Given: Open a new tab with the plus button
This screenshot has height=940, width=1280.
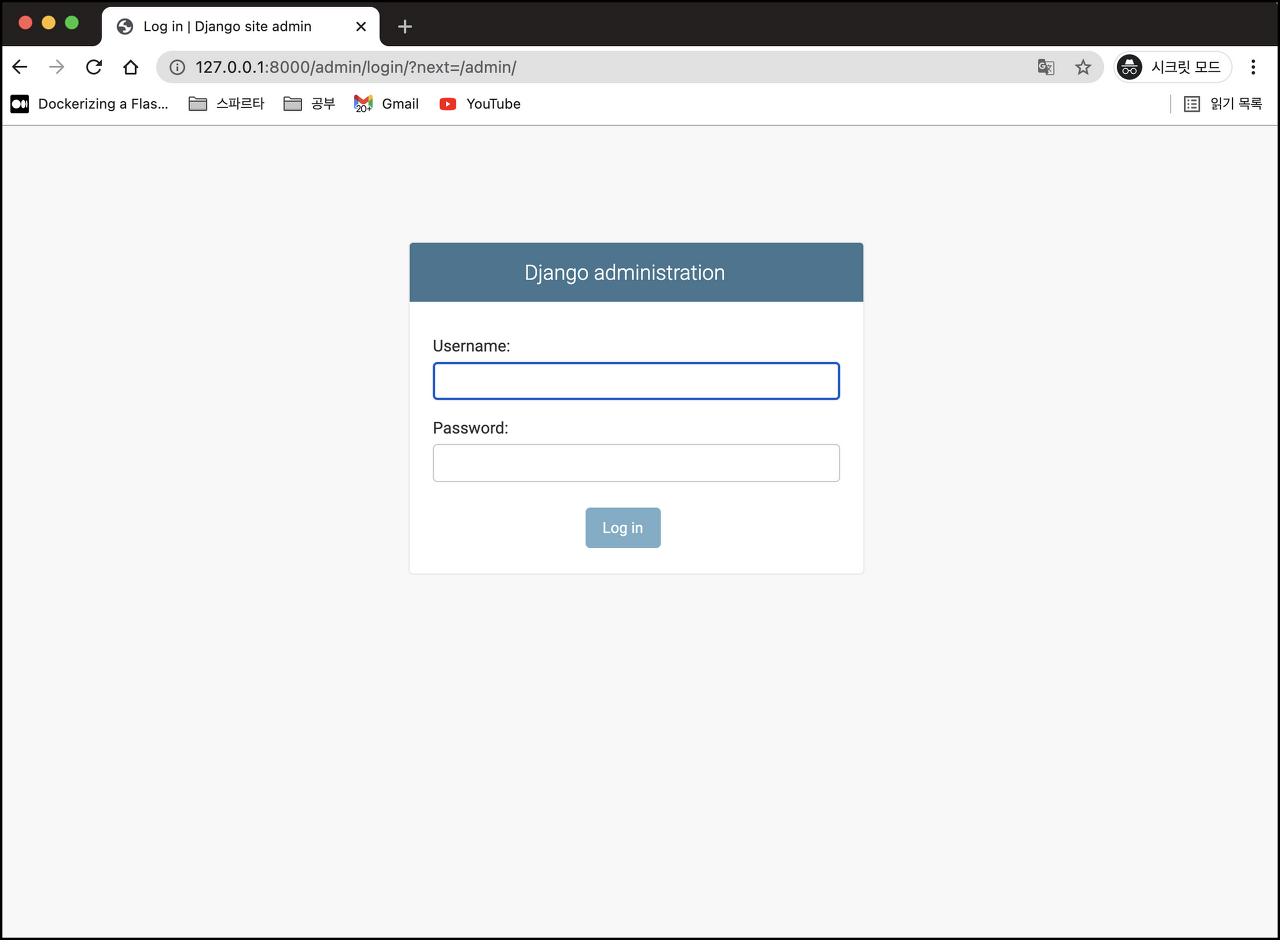Looking at the screenshot, I should pos(405,27).
